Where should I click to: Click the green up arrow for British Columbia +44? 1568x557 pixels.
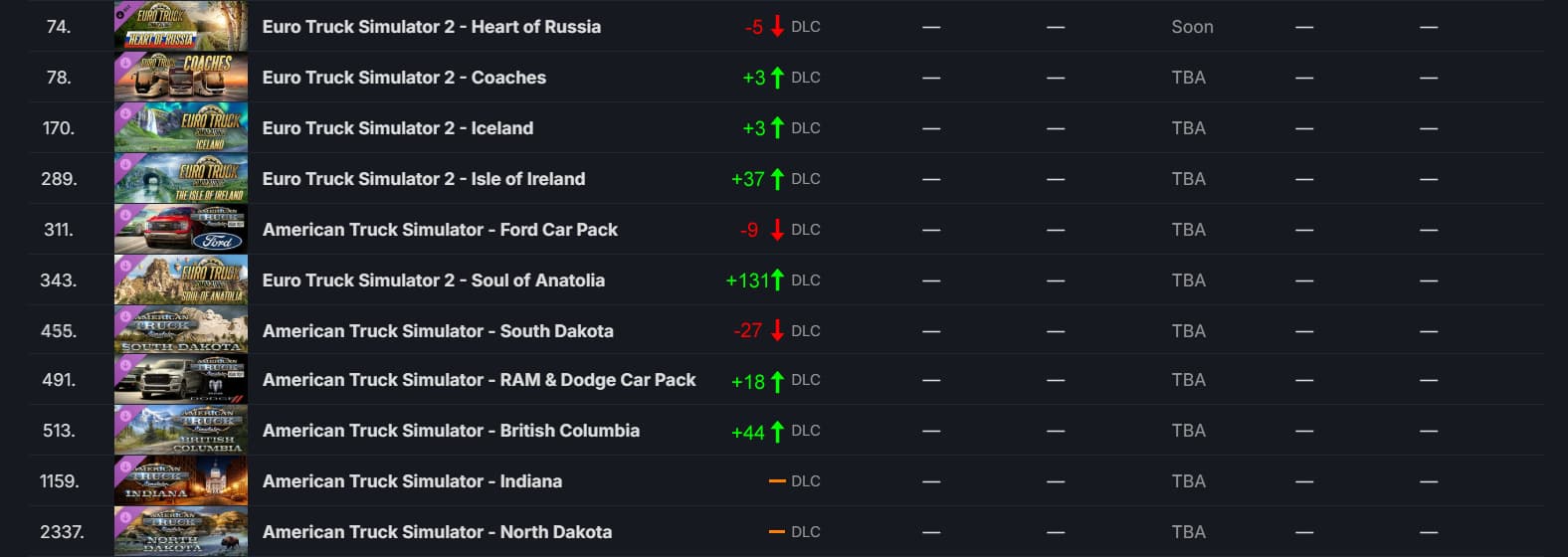(777, 432)
